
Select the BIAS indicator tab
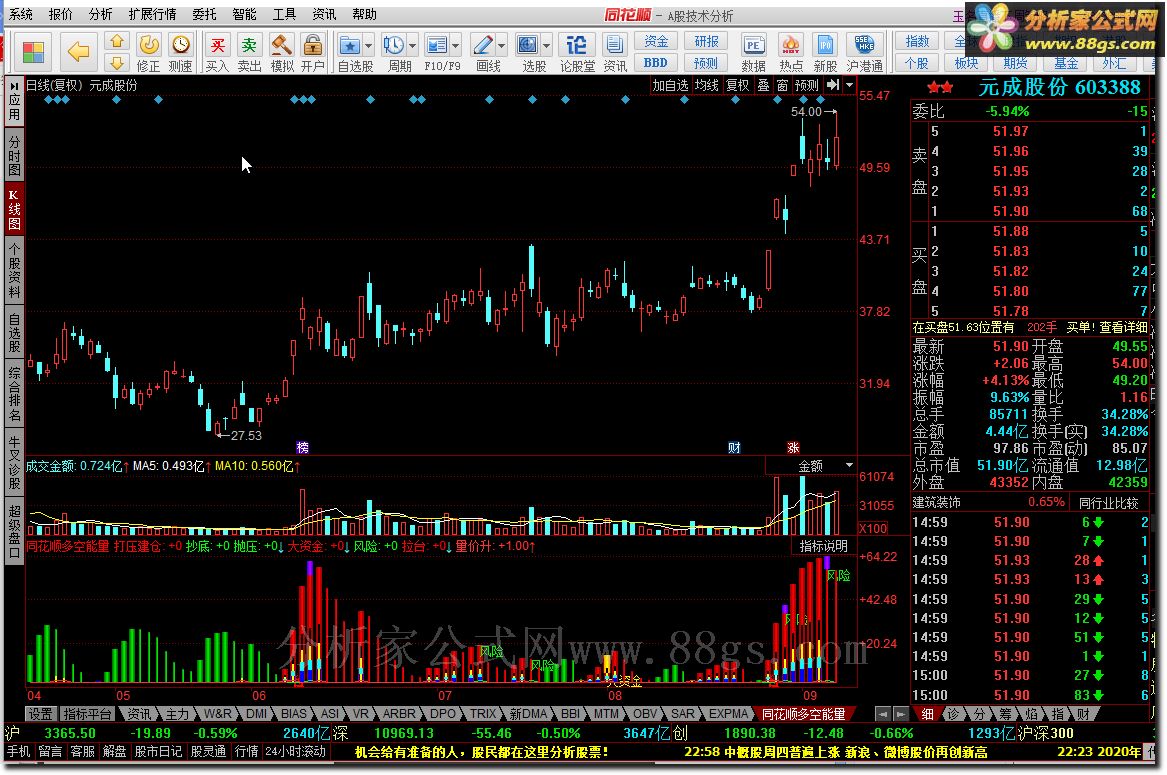pyautogui.click(x=294, y=713)
